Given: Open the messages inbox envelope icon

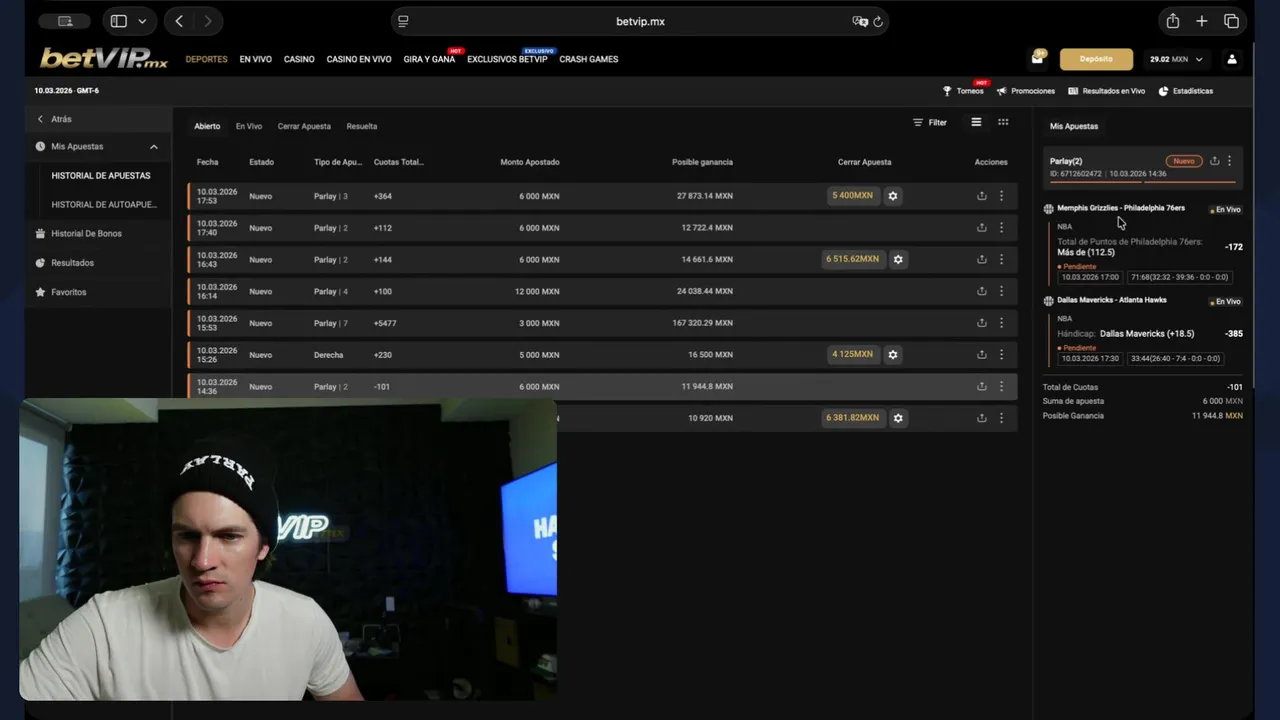Looking at the screenshot, I should pos(1037,59).
